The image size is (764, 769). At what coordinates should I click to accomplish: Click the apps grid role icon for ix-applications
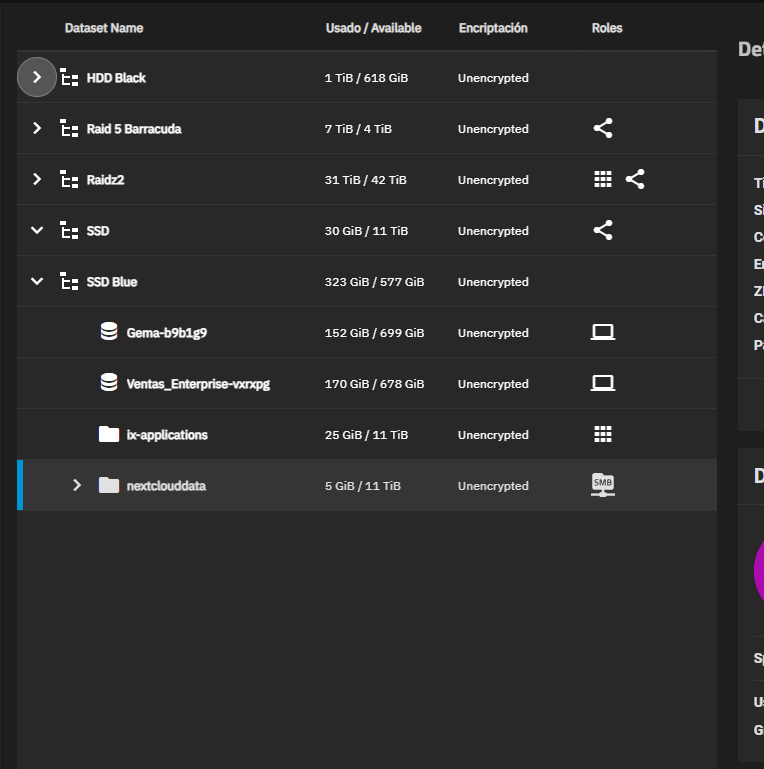[x=603, y=434]
